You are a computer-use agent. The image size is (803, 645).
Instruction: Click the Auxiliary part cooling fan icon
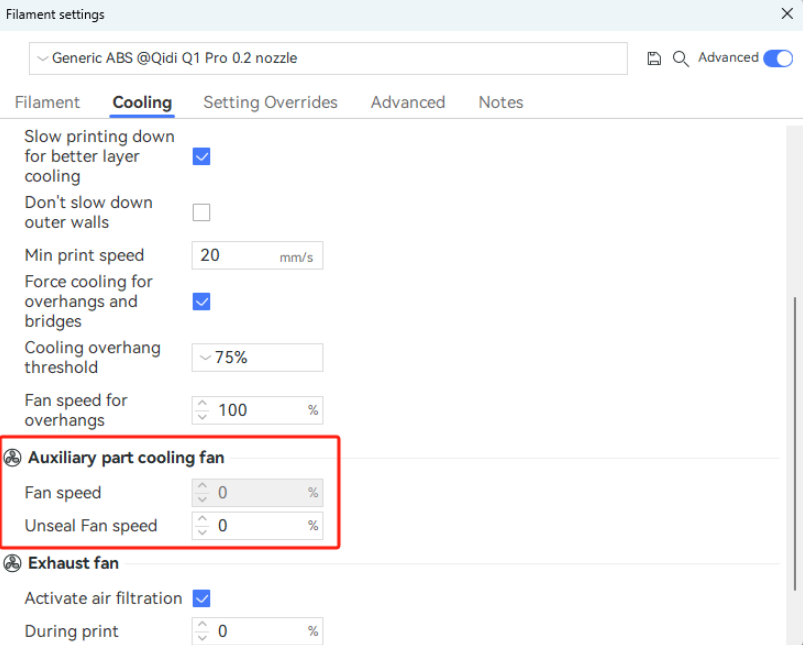[x=13, y=458]
